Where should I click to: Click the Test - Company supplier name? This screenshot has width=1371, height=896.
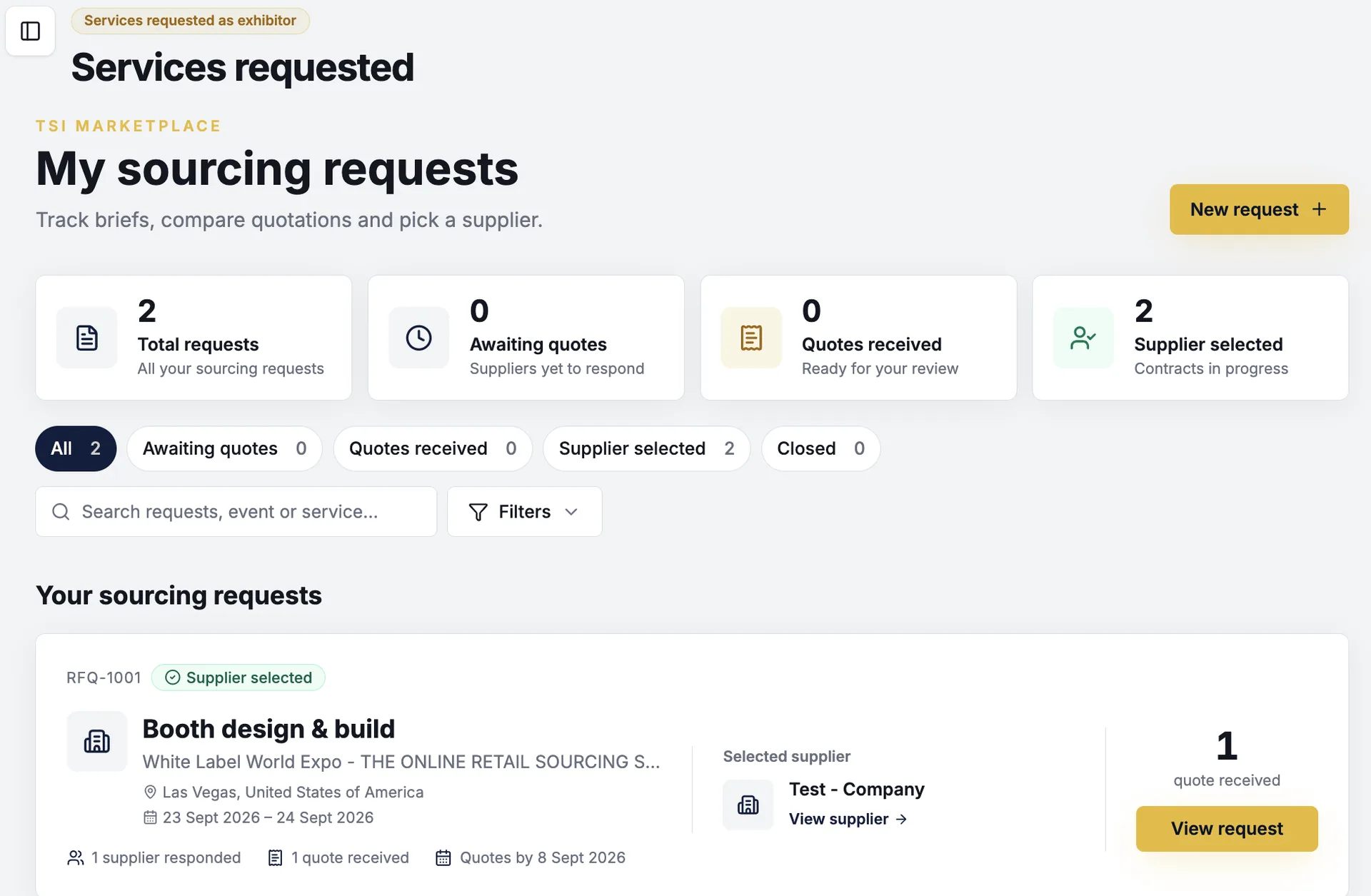(857, 789)
